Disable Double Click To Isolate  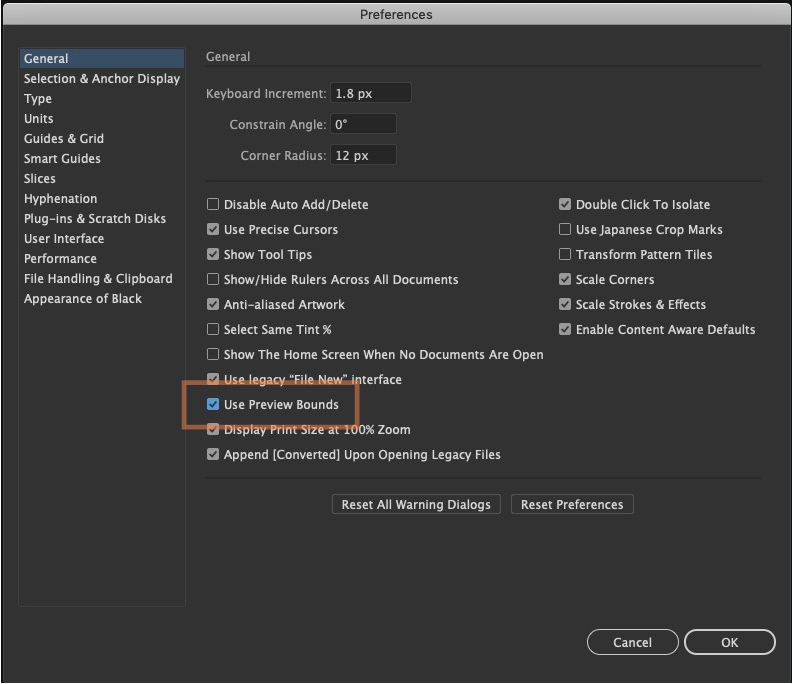tap(565, 204)
